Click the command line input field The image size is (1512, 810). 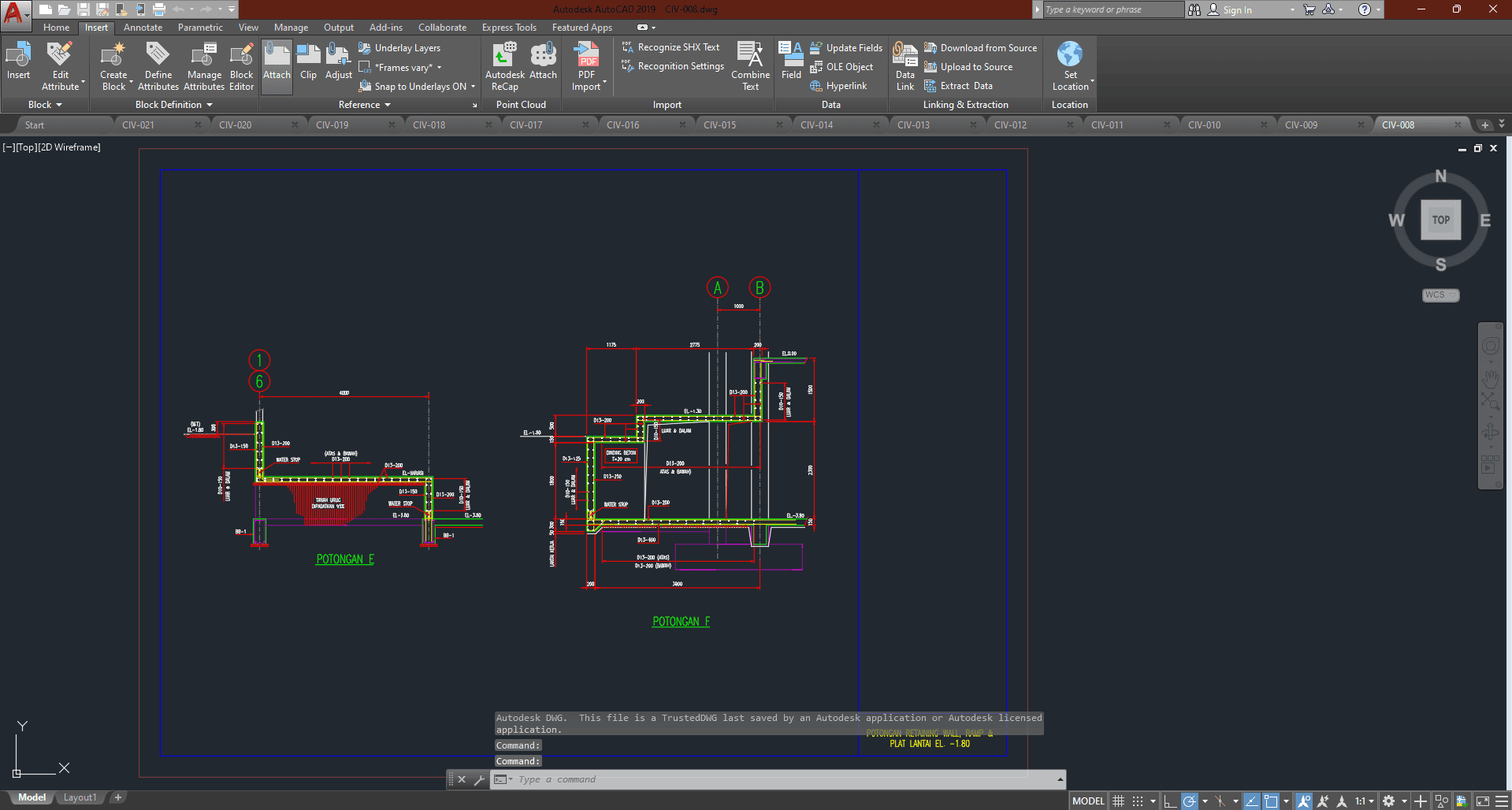pyautogui.click(x=780, y=779)
